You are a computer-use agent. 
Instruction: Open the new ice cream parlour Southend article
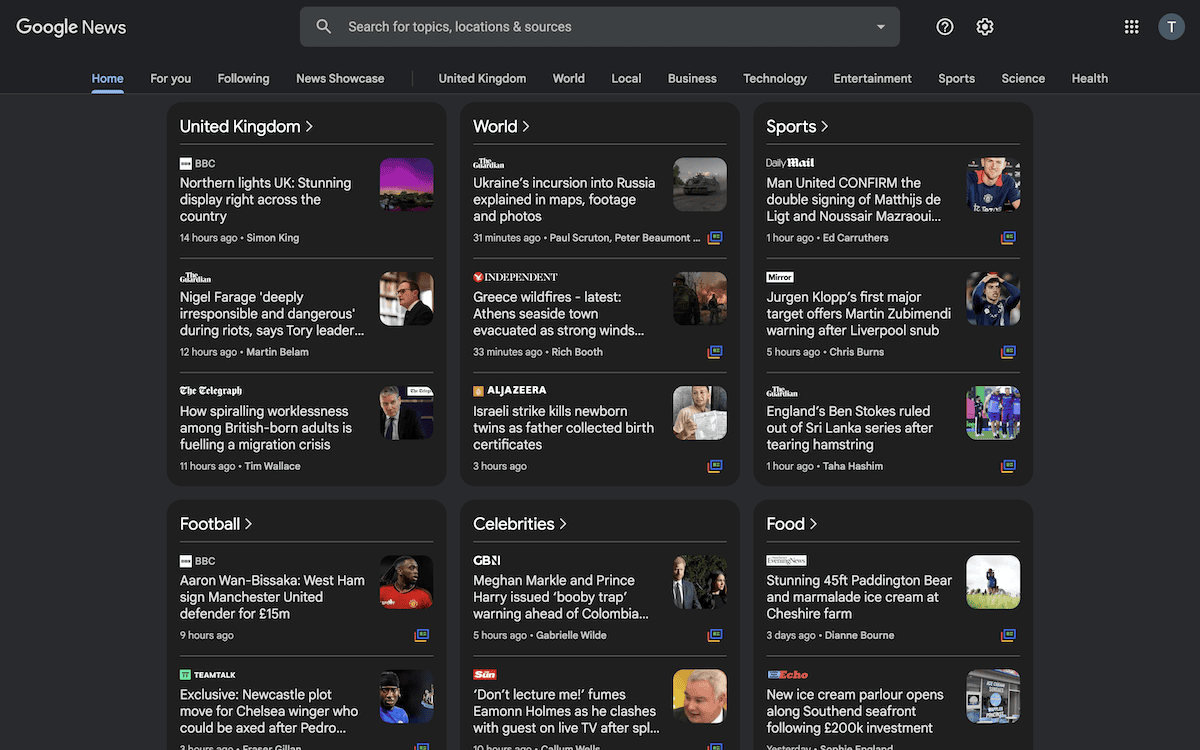coord(855,711)
